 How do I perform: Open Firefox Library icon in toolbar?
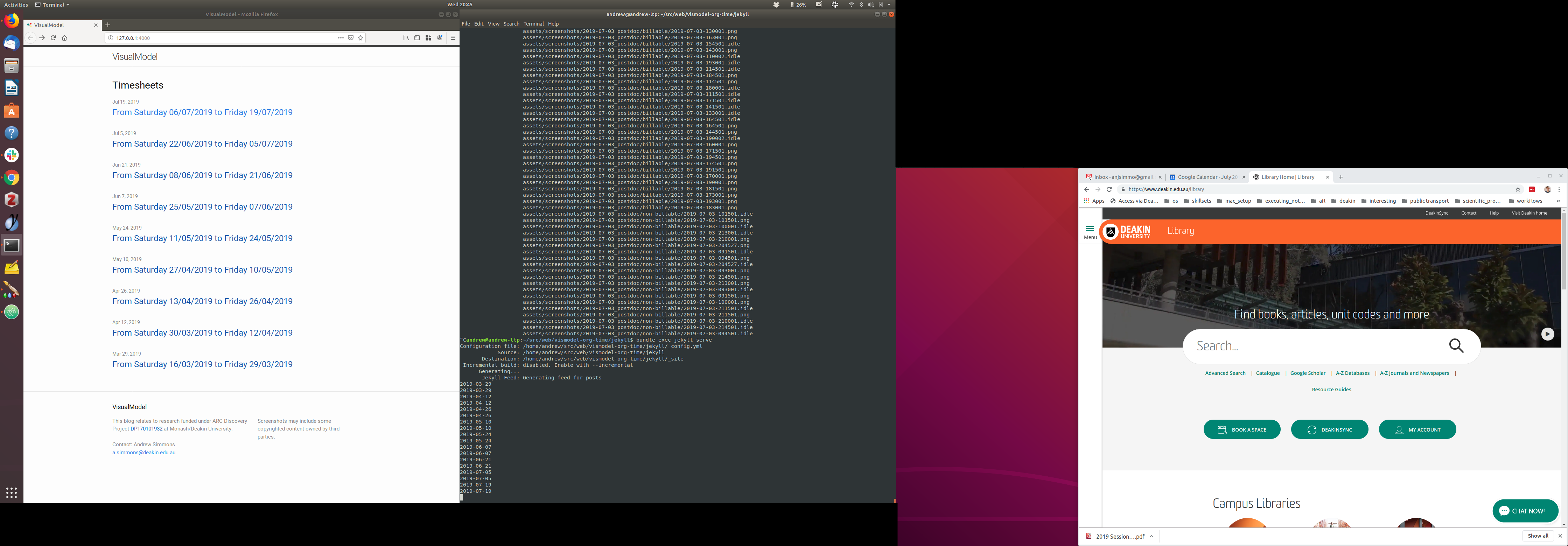(x=406, y=38)
